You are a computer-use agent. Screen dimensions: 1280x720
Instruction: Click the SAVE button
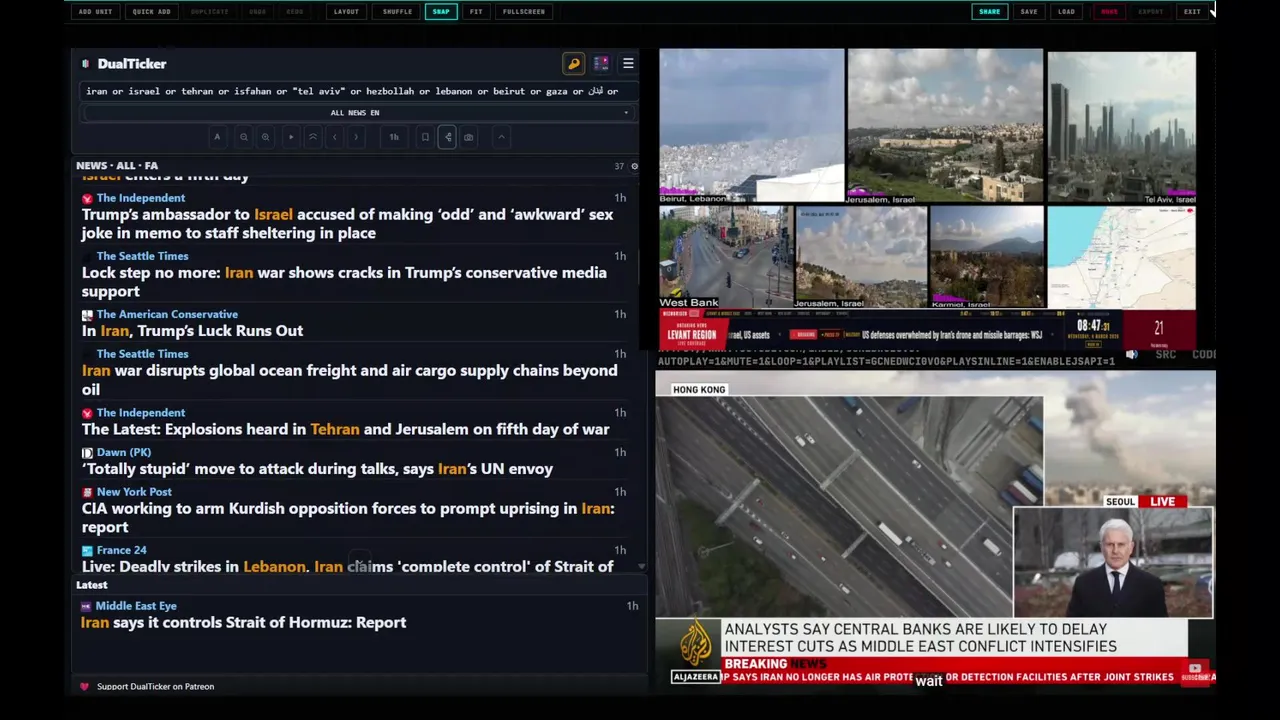pyautogui.click(x=1029, y=12)
